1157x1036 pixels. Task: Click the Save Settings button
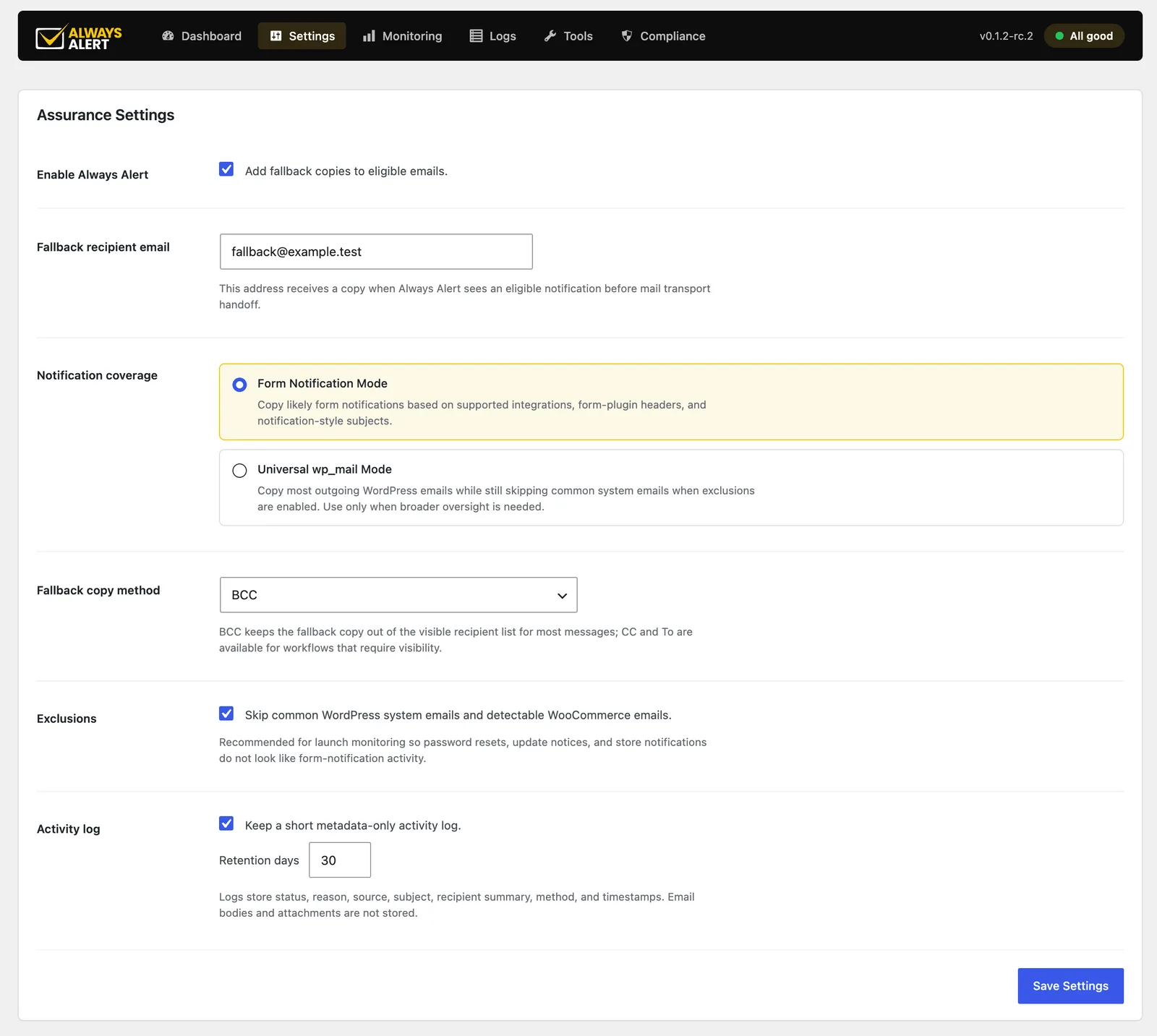(1071, 986)
